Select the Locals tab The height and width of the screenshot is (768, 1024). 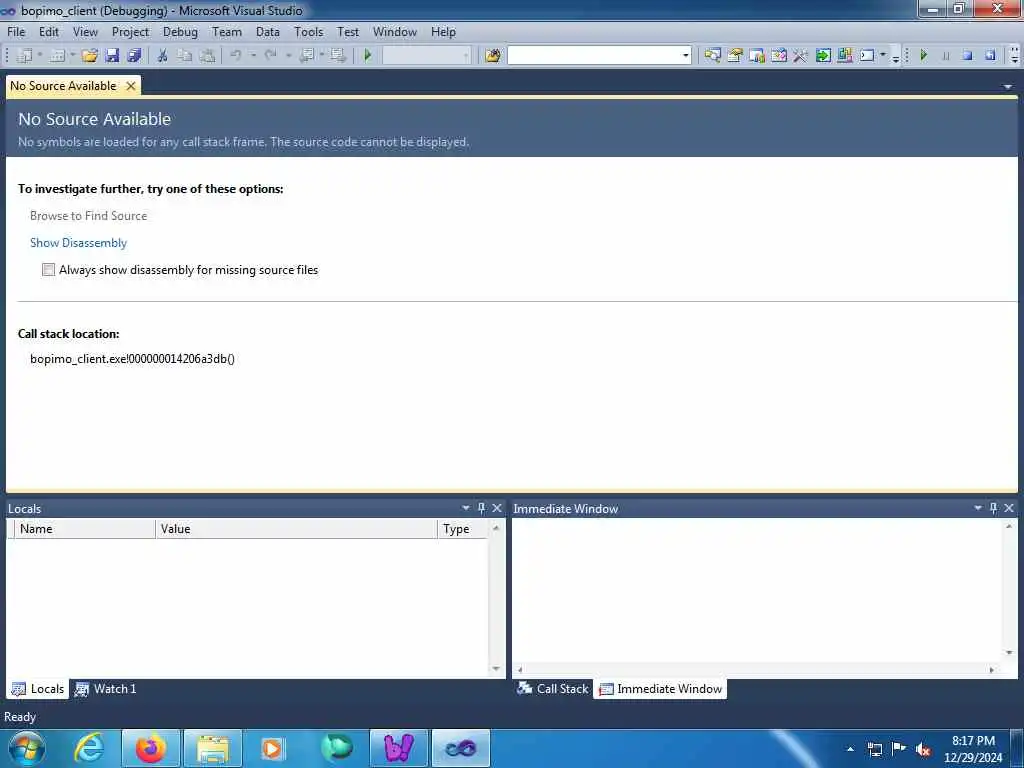[x=38, y=689]
